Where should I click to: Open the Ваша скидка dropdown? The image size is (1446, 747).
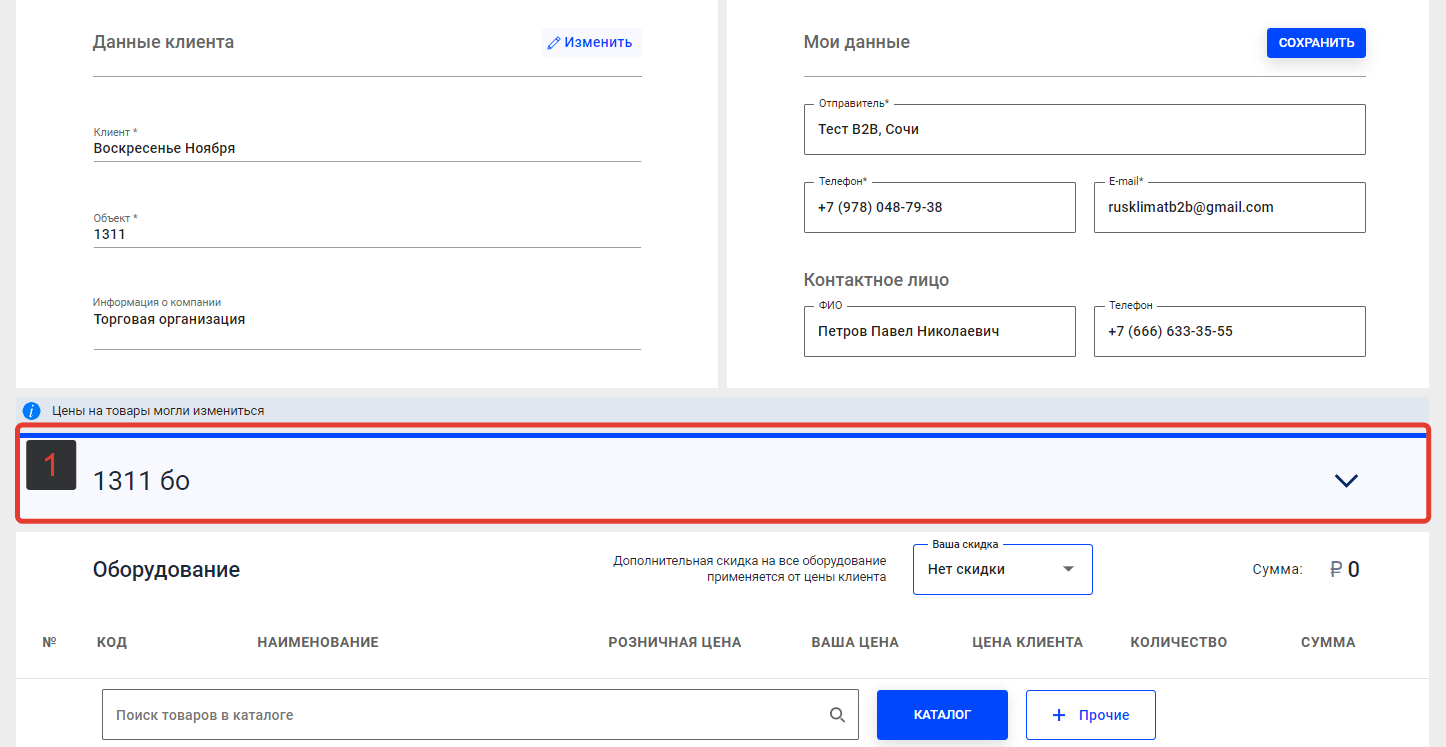point(1003,569)
